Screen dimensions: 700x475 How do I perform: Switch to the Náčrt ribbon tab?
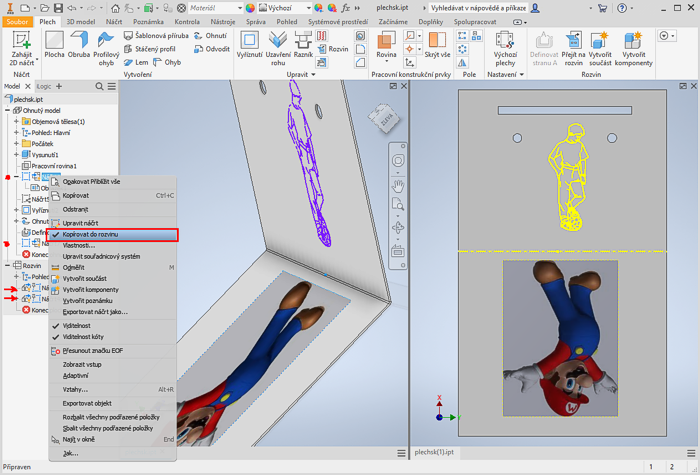click(114, 21)
